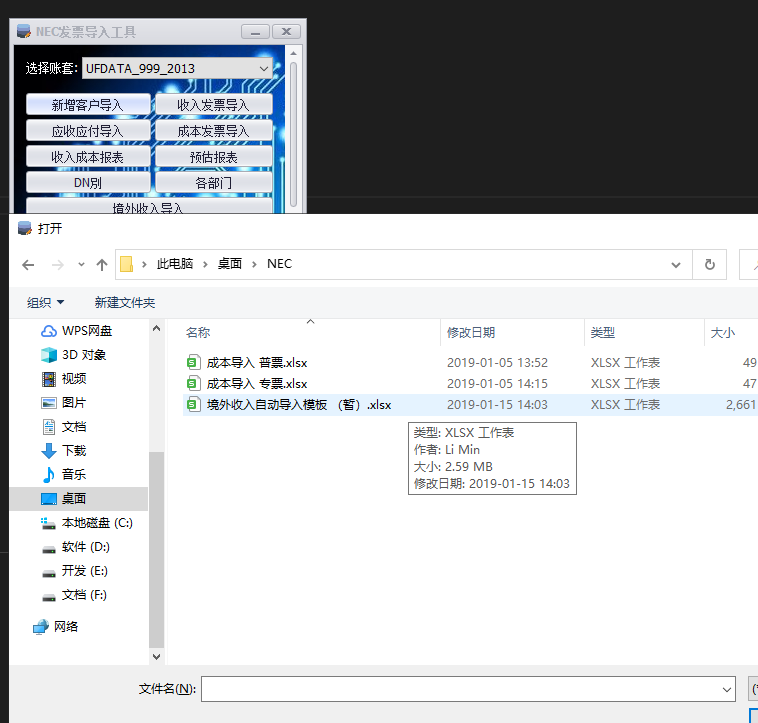The height and width of the screenshot is (723, 758).
Task: Expand chevron between 桌面 and NEC
Action: 254,264
